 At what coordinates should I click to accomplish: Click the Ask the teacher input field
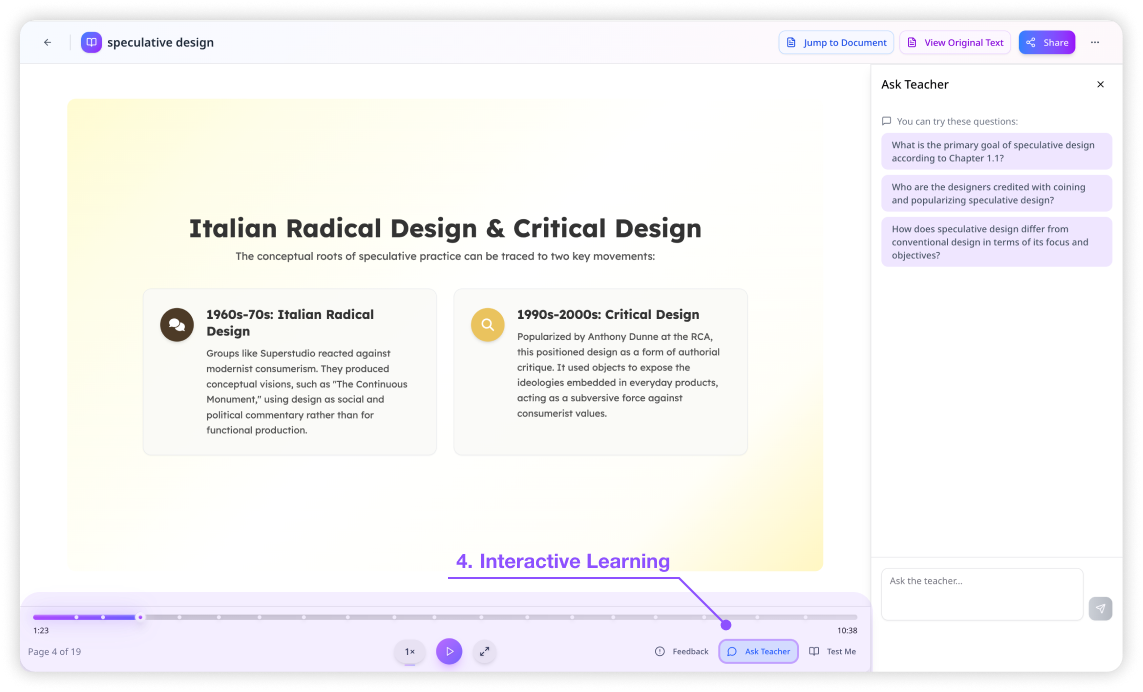tap(981, 594)
